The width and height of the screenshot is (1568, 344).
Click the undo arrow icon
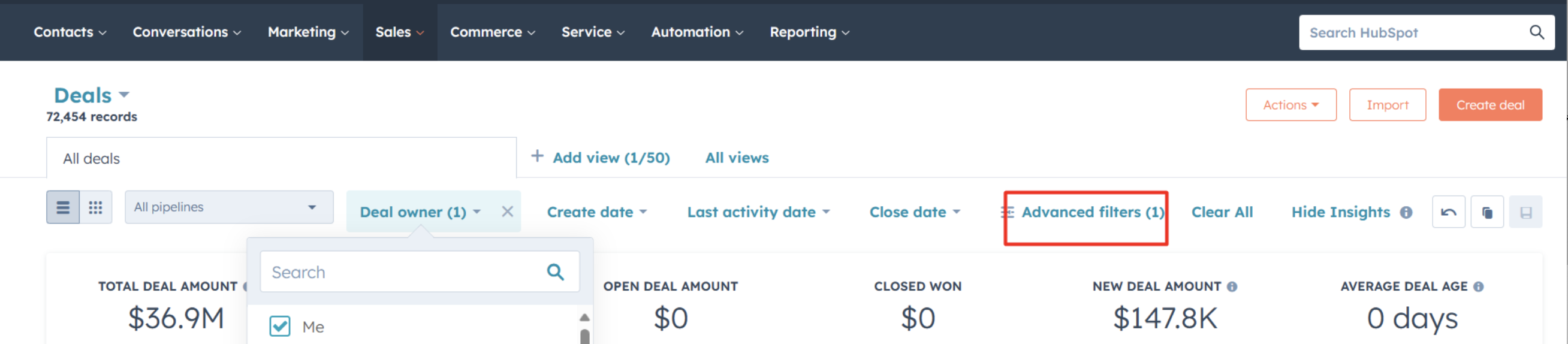click(x=1448, y=212)
